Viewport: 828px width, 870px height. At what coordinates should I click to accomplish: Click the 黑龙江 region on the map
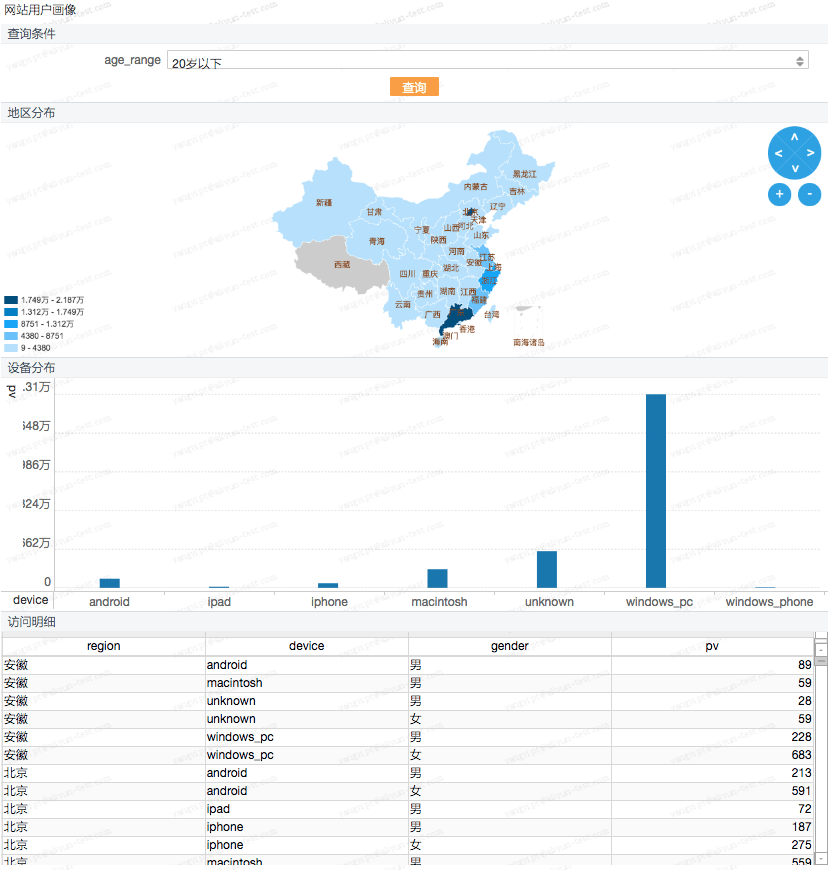point(524,174)
